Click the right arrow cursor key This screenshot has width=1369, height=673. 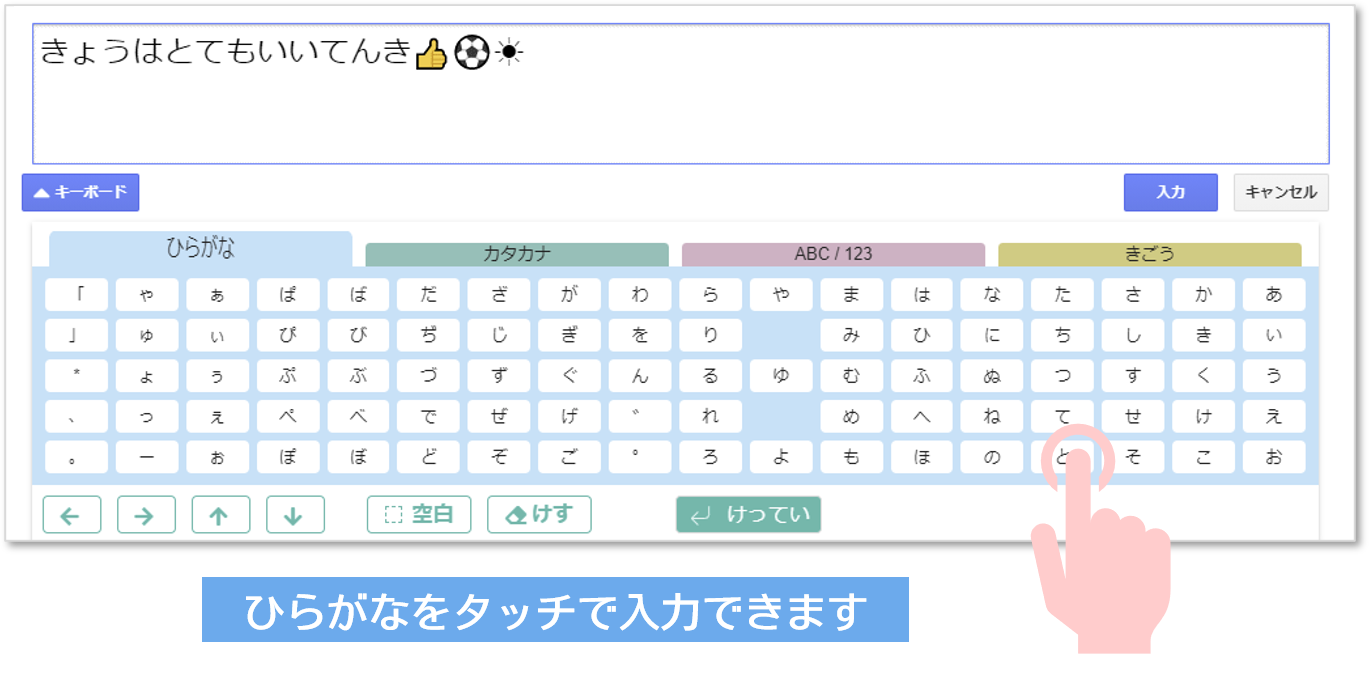[146, 515]
